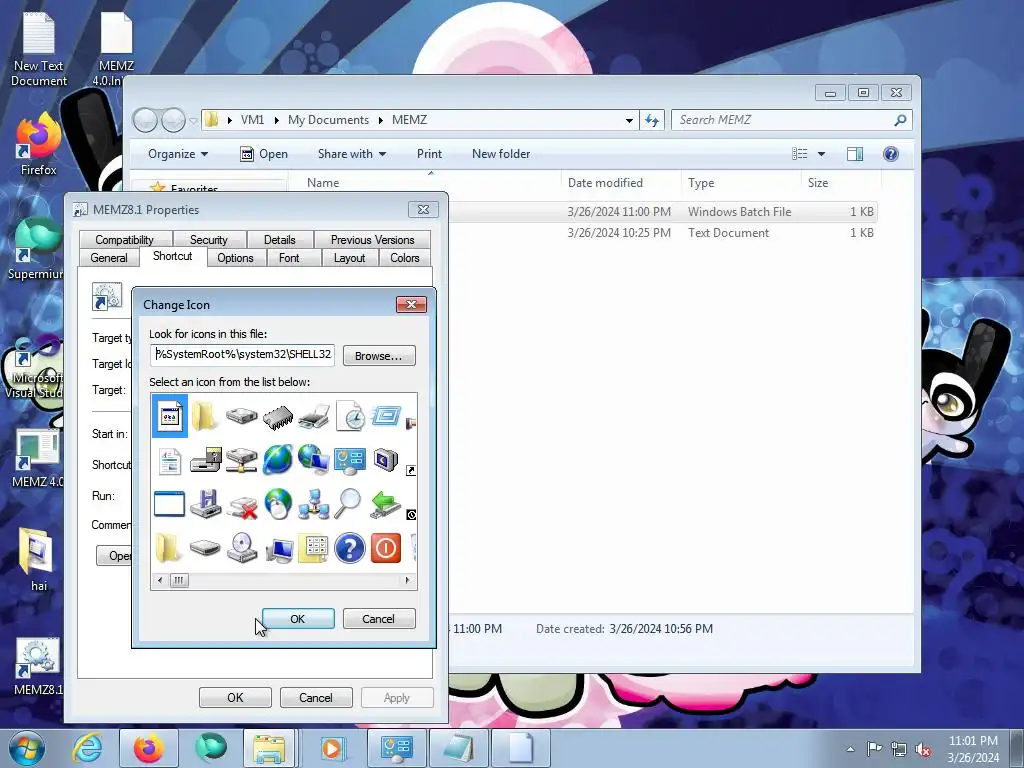Image resolution: width=1024 pixels, height=768 pixels.
Task: Choose the Internet Explorer globe icon in list
Action: click(x=278, y=460)
